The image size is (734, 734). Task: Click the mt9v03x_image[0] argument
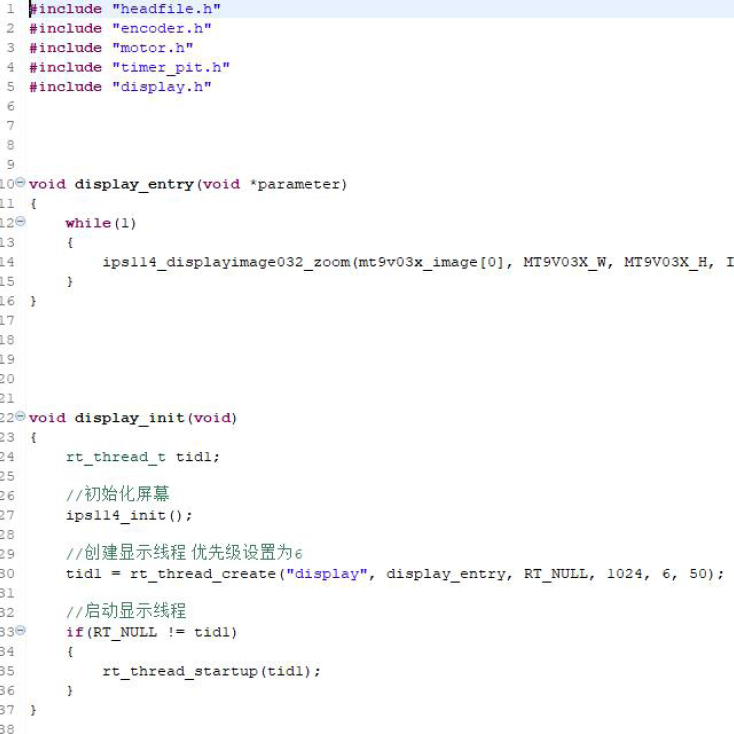pyautogui.click(x=431, y=262)
